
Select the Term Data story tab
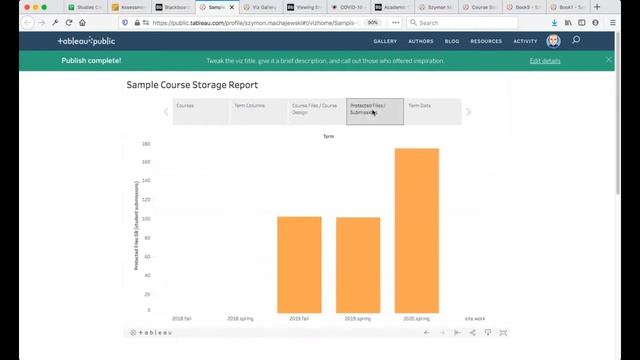(433, 111)
